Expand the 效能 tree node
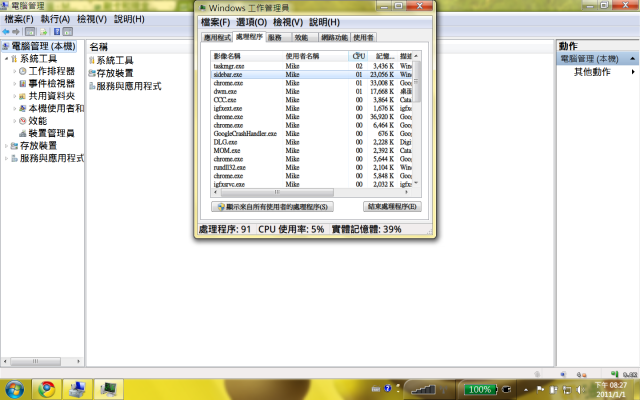Screen dimensions: 640x400 [15, 121]
